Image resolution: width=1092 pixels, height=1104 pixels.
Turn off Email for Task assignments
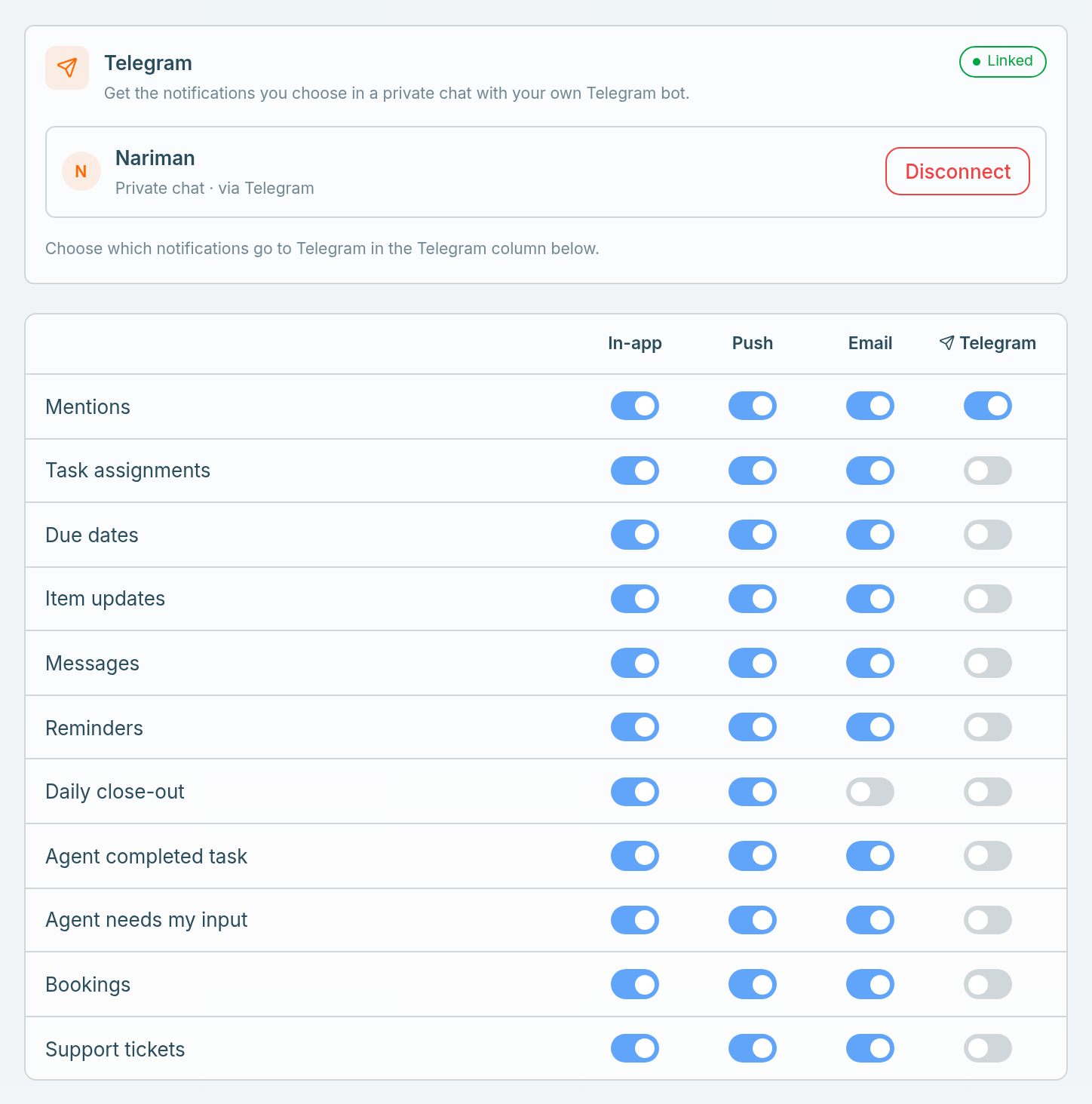tap(870, 471)
